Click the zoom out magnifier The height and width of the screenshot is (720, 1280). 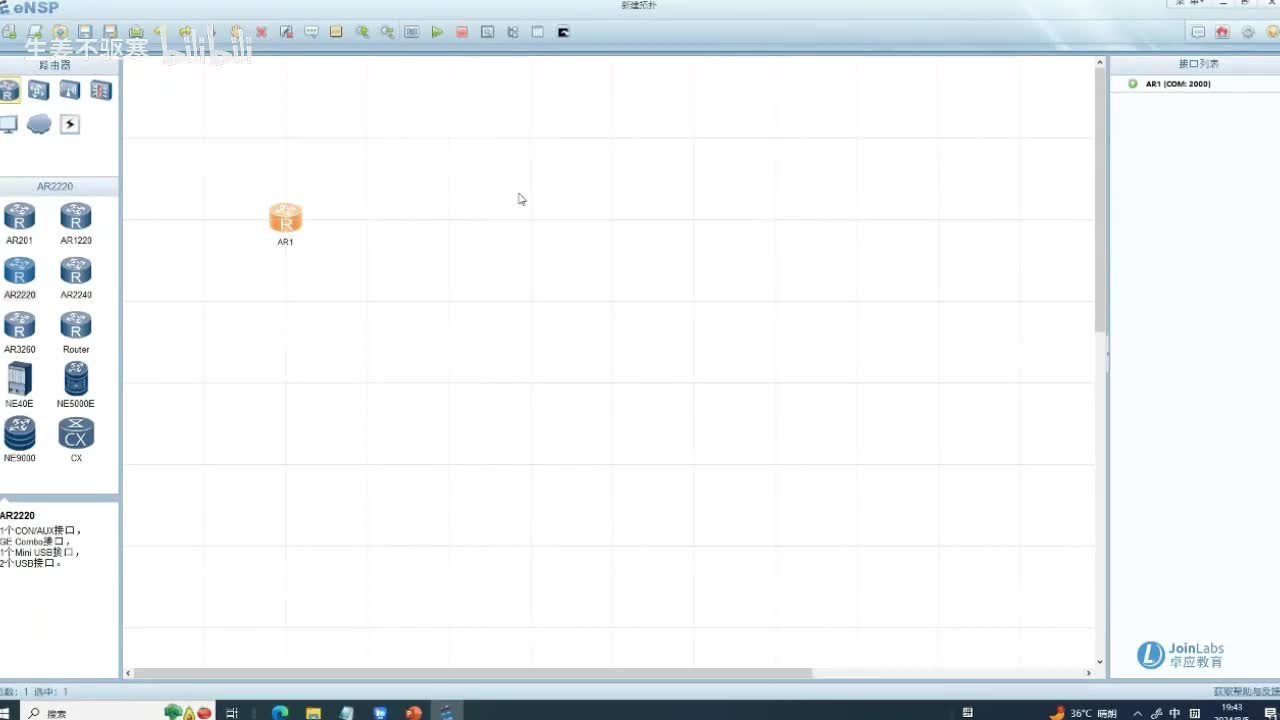[x=387, y=32]
